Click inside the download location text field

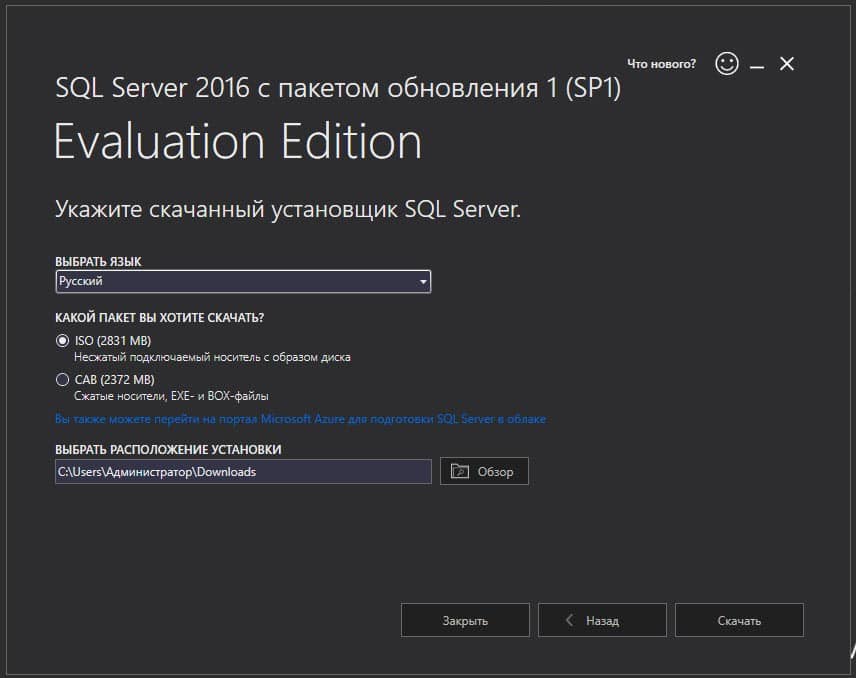tap(240, 471)
